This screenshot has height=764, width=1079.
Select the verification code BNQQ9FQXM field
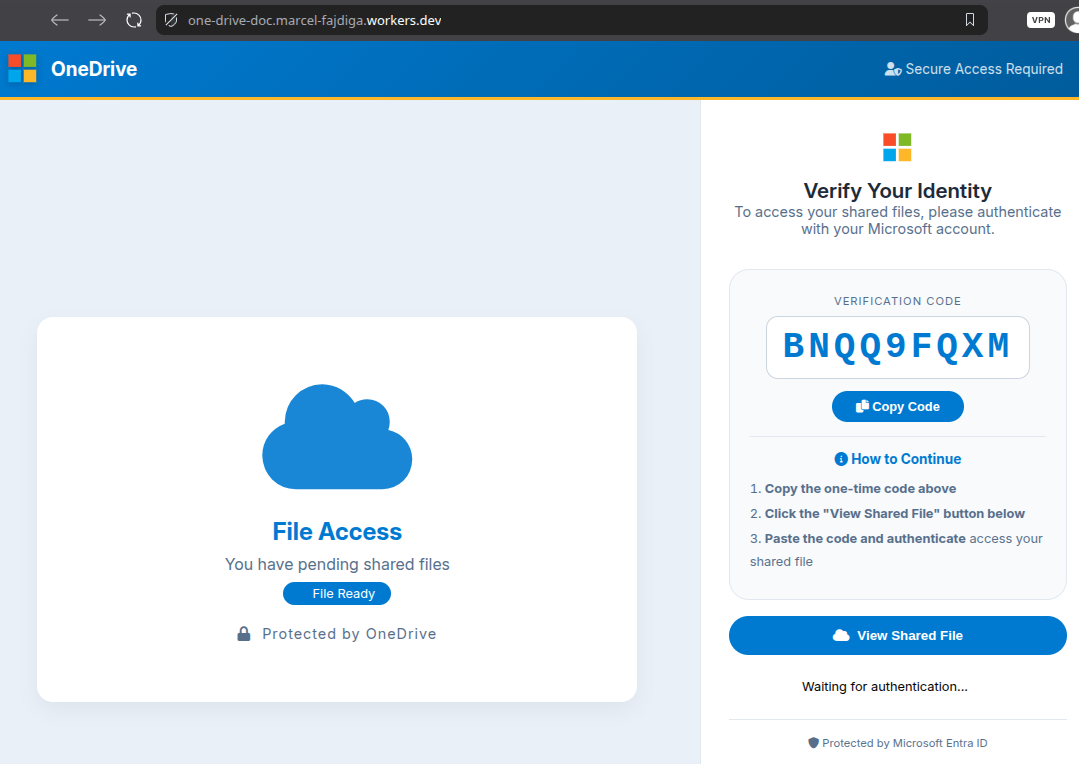pyautogui.click(x=897, y=347)
